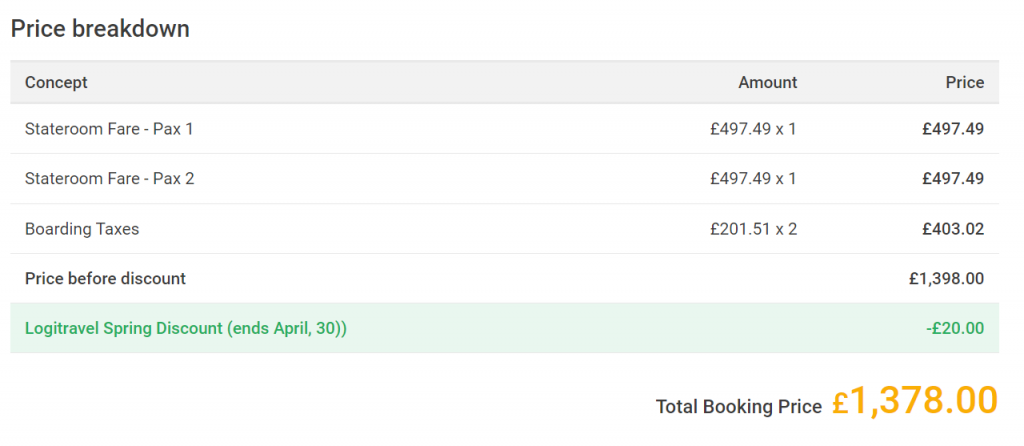Click the Total Booking Price label
This screenshot has height=446, width=1024.
coord(739,407)
